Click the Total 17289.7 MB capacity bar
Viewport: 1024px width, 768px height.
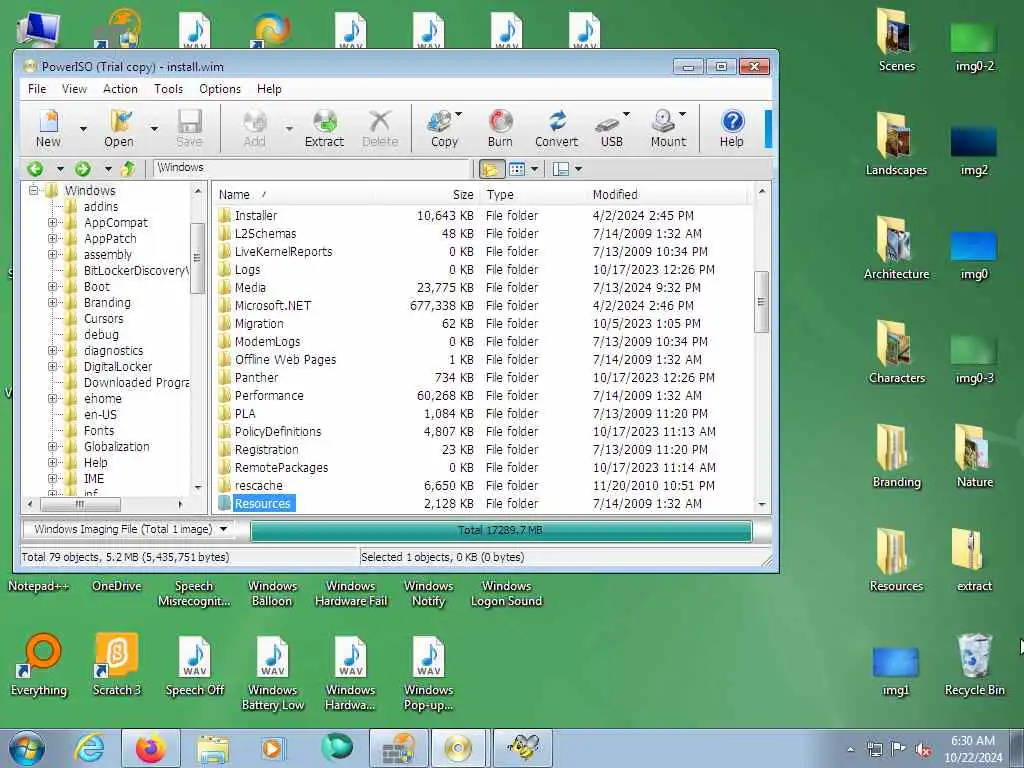[501, 530]
